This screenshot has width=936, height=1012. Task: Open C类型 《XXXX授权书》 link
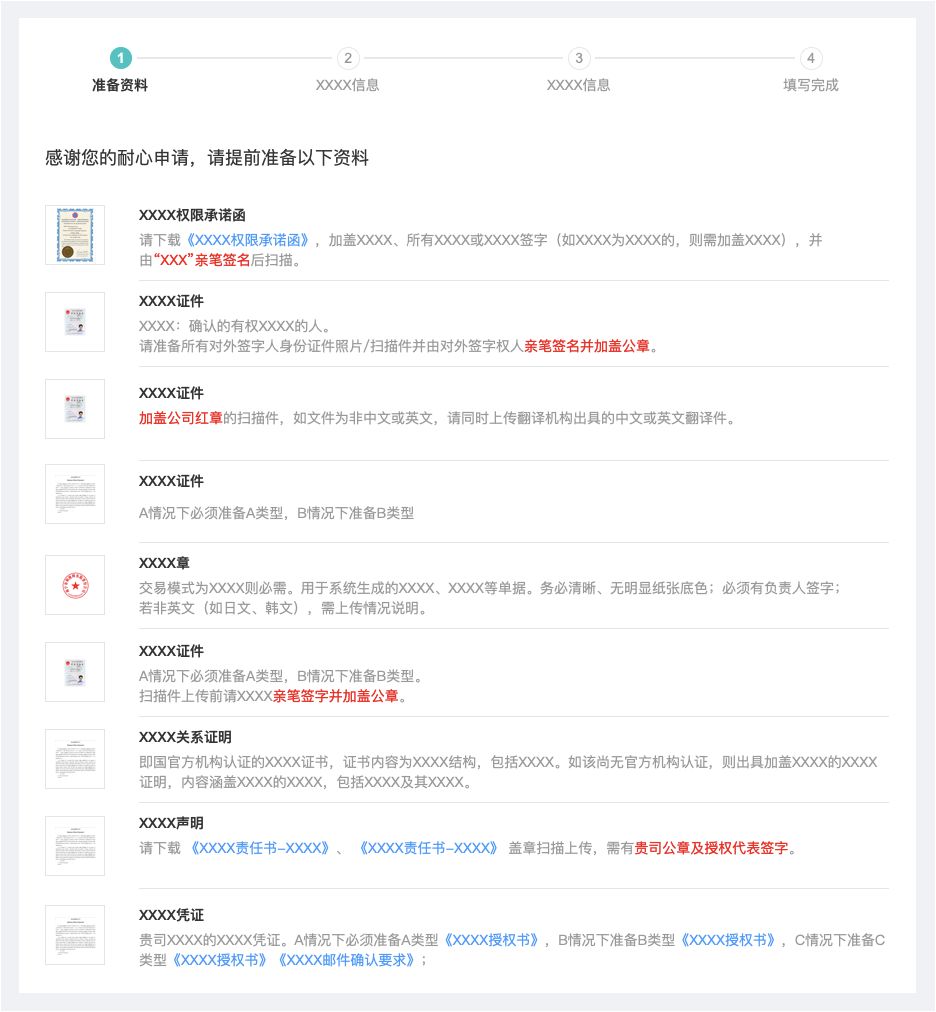tap(219, 960)
